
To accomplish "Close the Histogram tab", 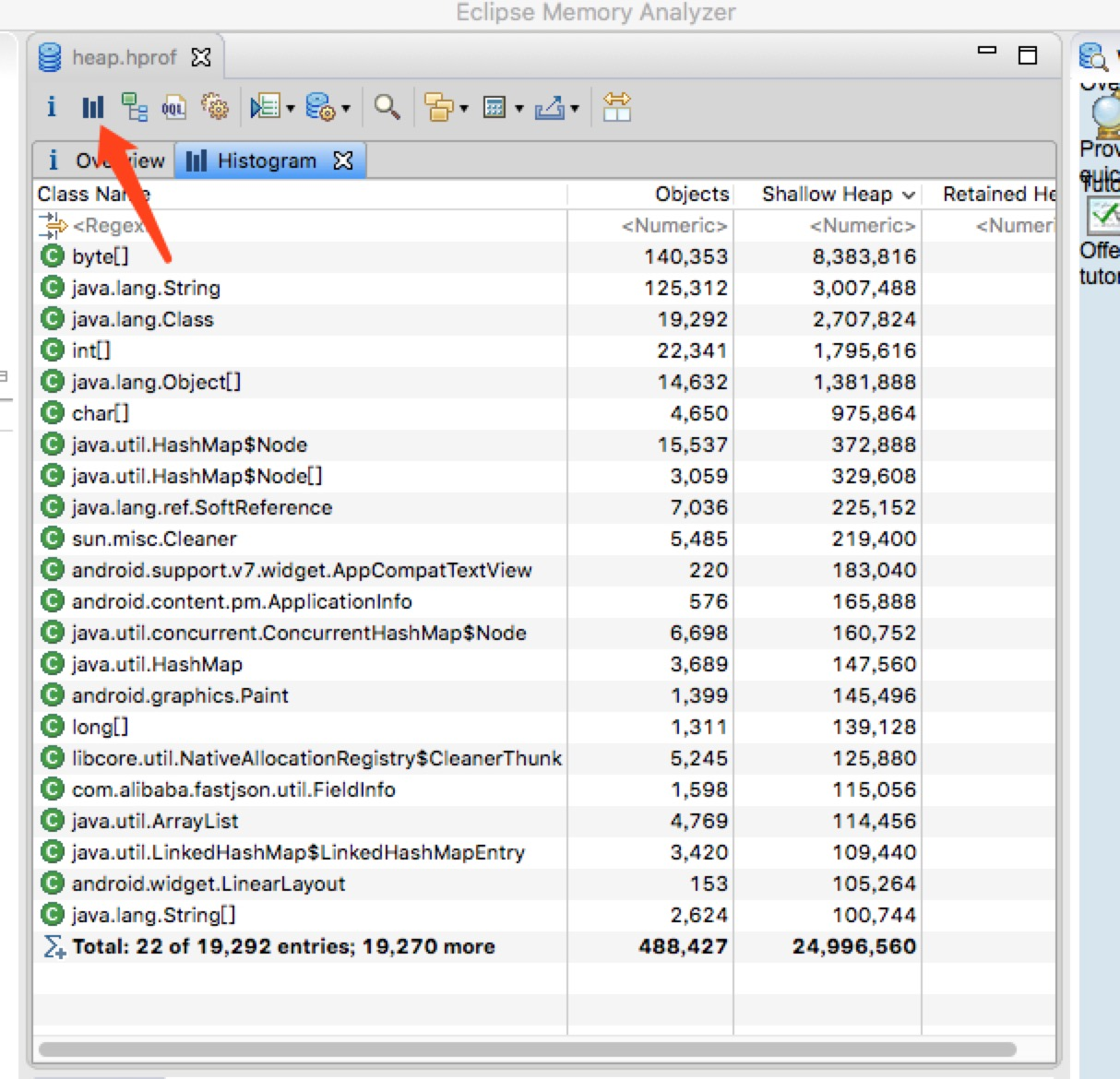I will (343, 160).
